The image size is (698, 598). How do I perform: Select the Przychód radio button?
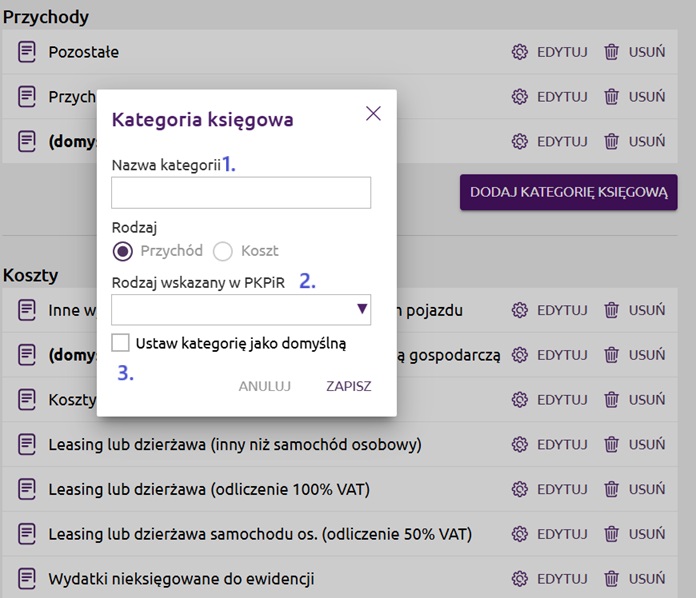click(122, 251)
